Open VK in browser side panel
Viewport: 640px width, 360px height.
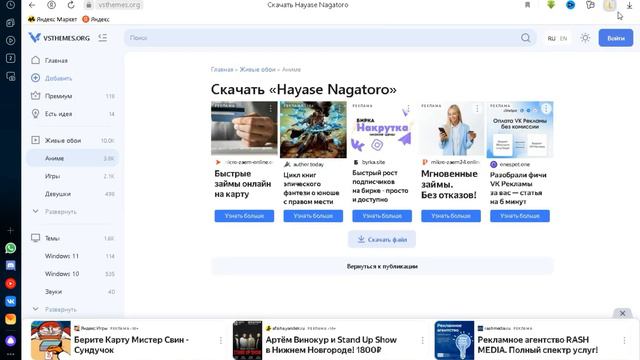[x=11, y=301]
